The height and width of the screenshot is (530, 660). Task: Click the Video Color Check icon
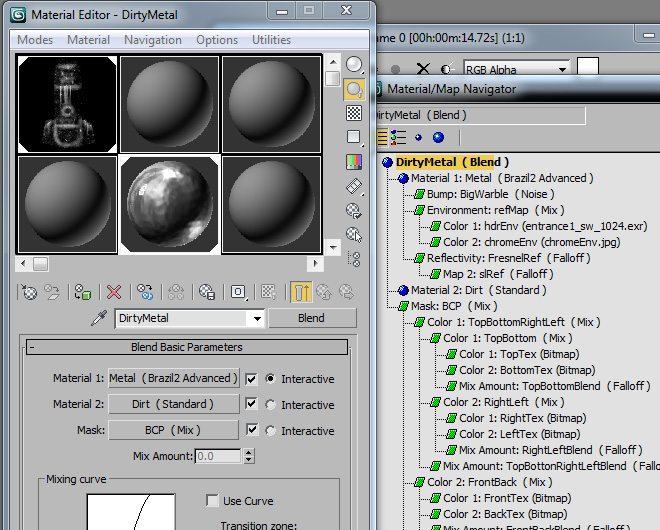tap(354, 162)
